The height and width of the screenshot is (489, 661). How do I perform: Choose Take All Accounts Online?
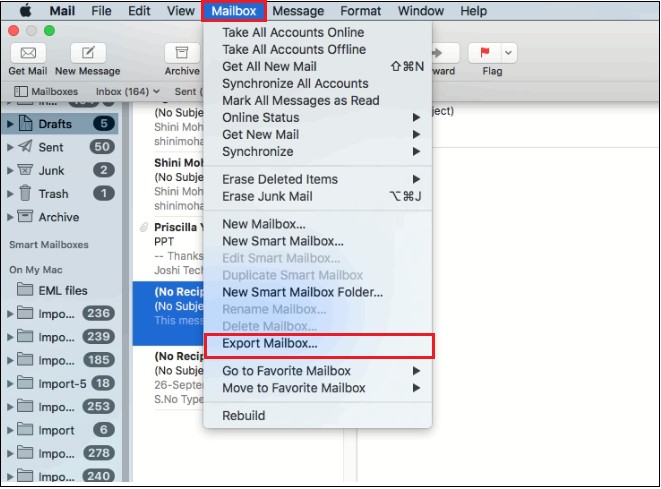[317, 32]
